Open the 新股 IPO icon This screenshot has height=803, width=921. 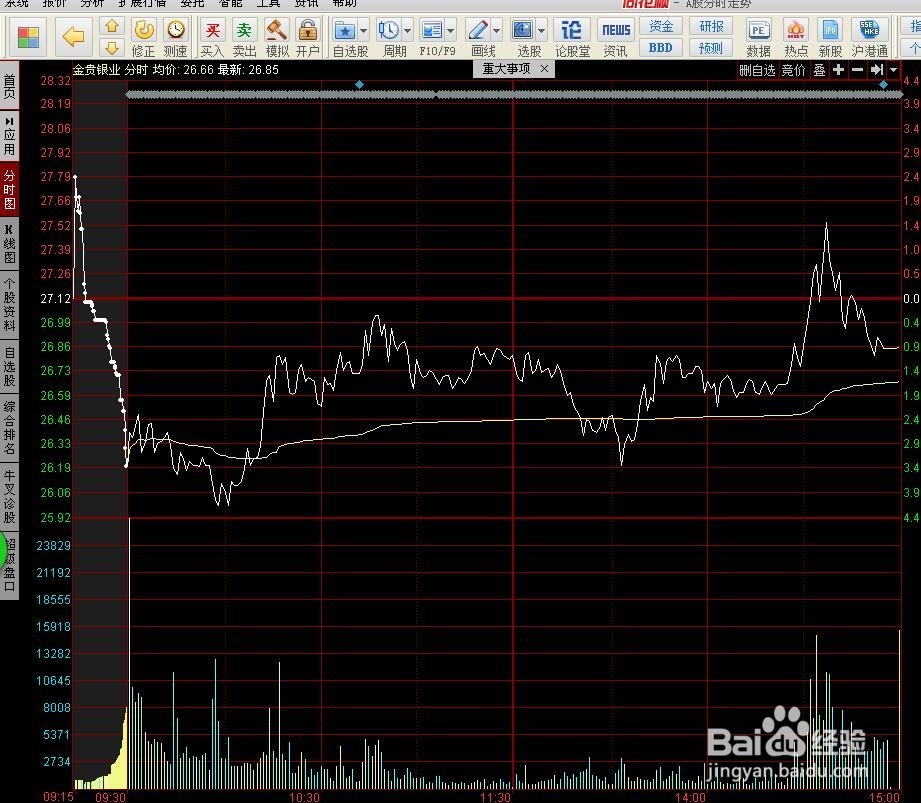pos(831,38)
